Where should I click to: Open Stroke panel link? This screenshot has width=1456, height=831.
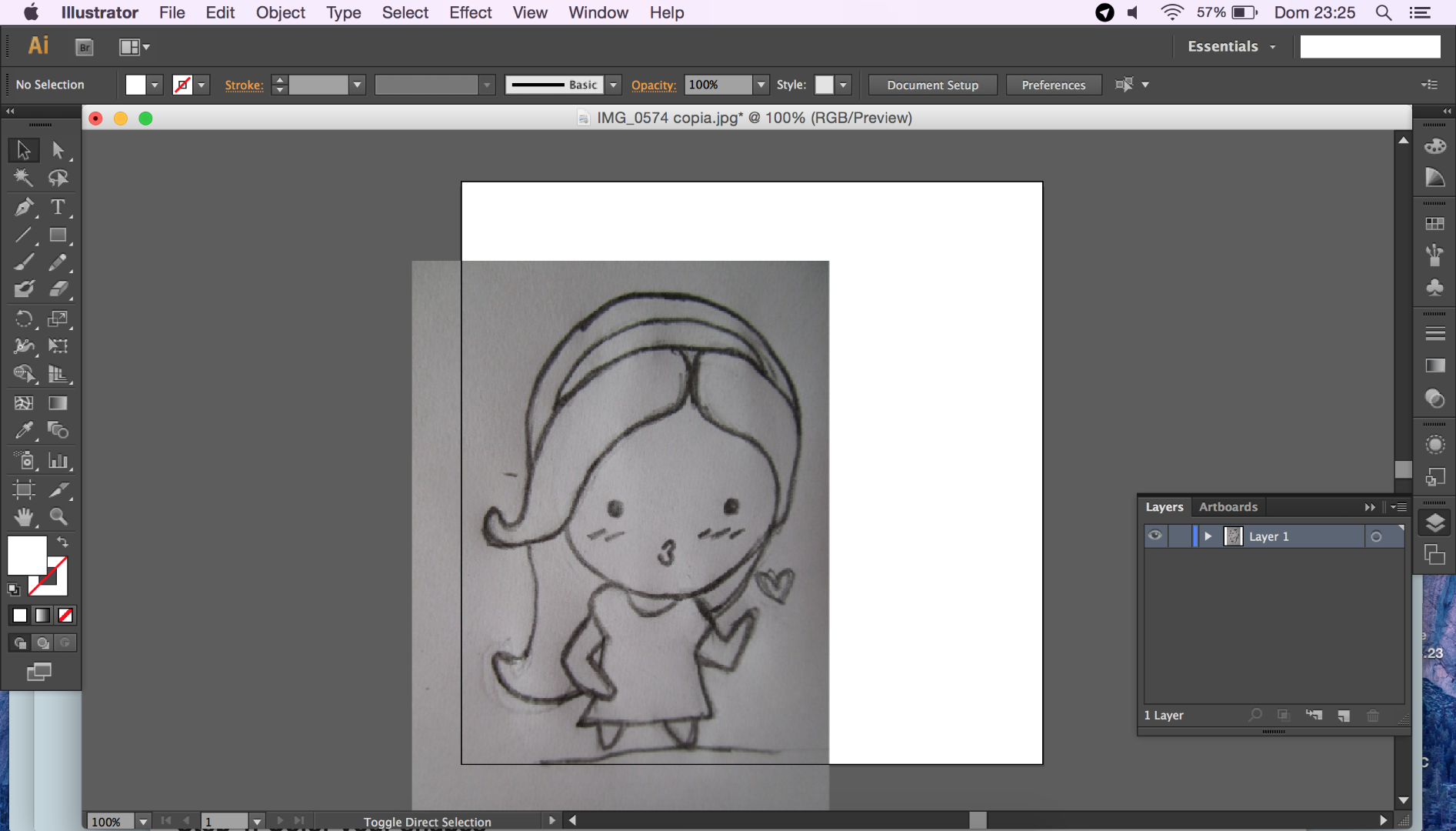[x=244, y=85]
